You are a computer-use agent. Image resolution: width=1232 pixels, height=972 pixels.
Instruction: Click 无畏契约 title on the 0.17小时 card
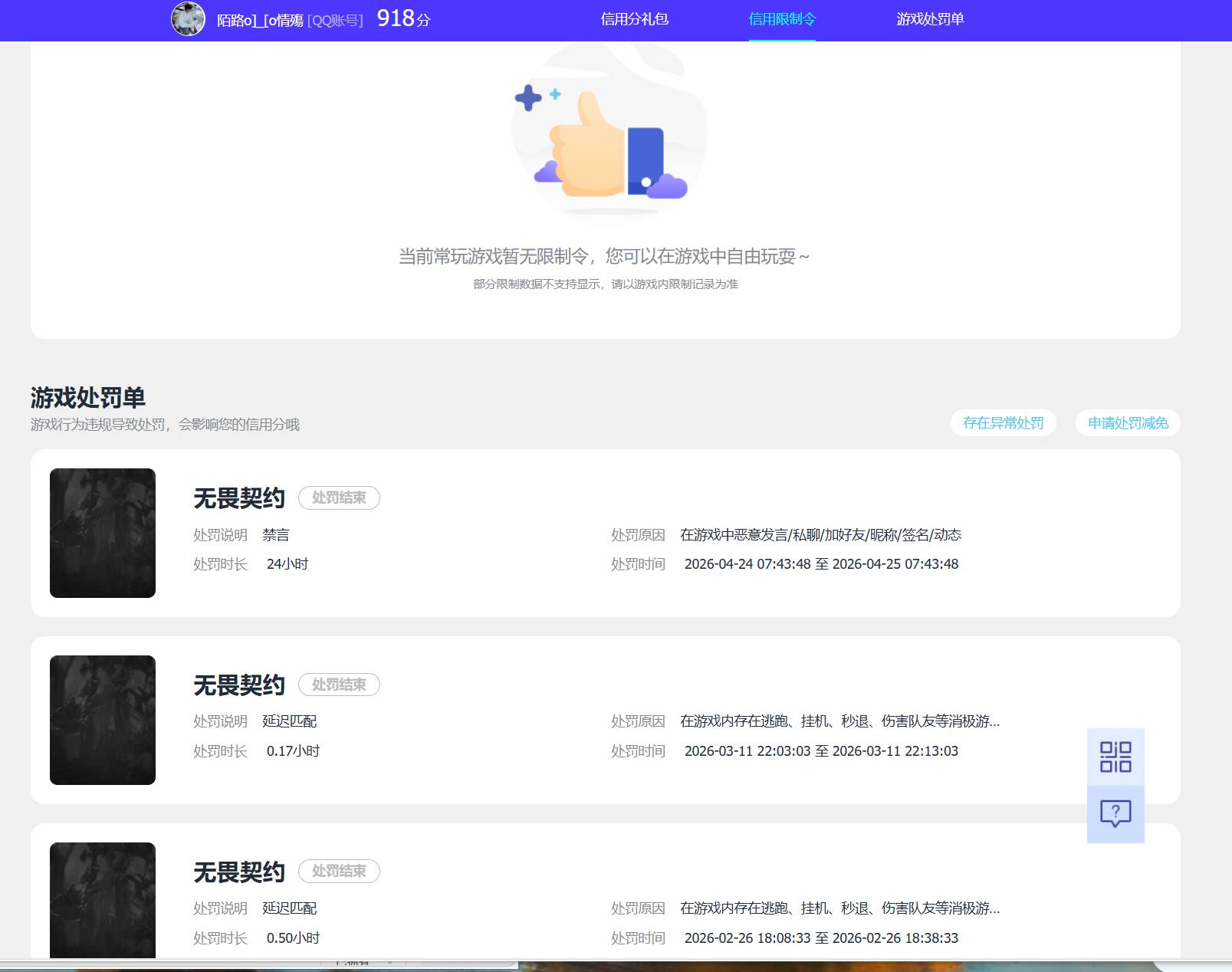239,685
